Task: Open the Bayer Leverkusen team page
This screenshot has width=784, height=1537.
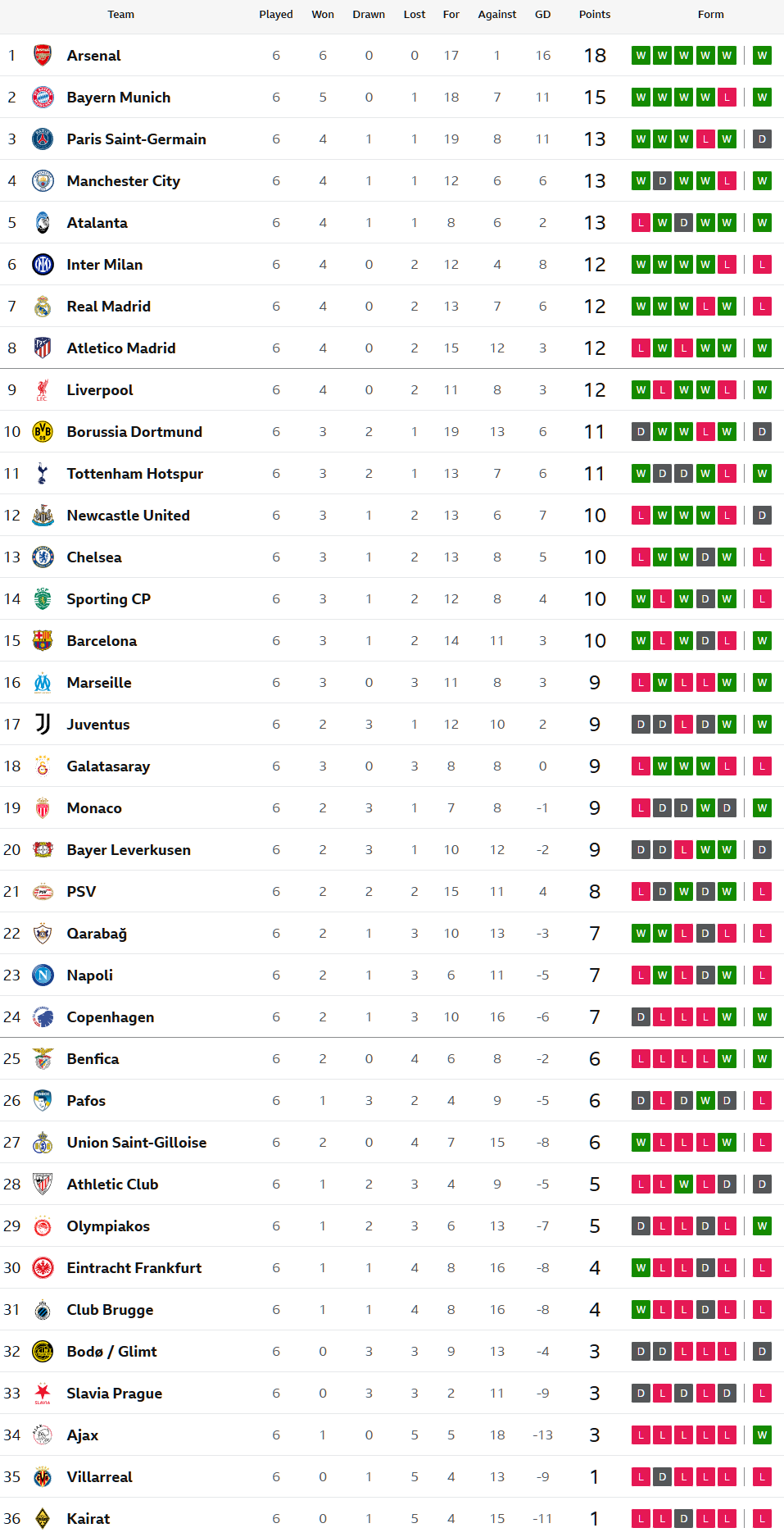Action: point(129,850)
